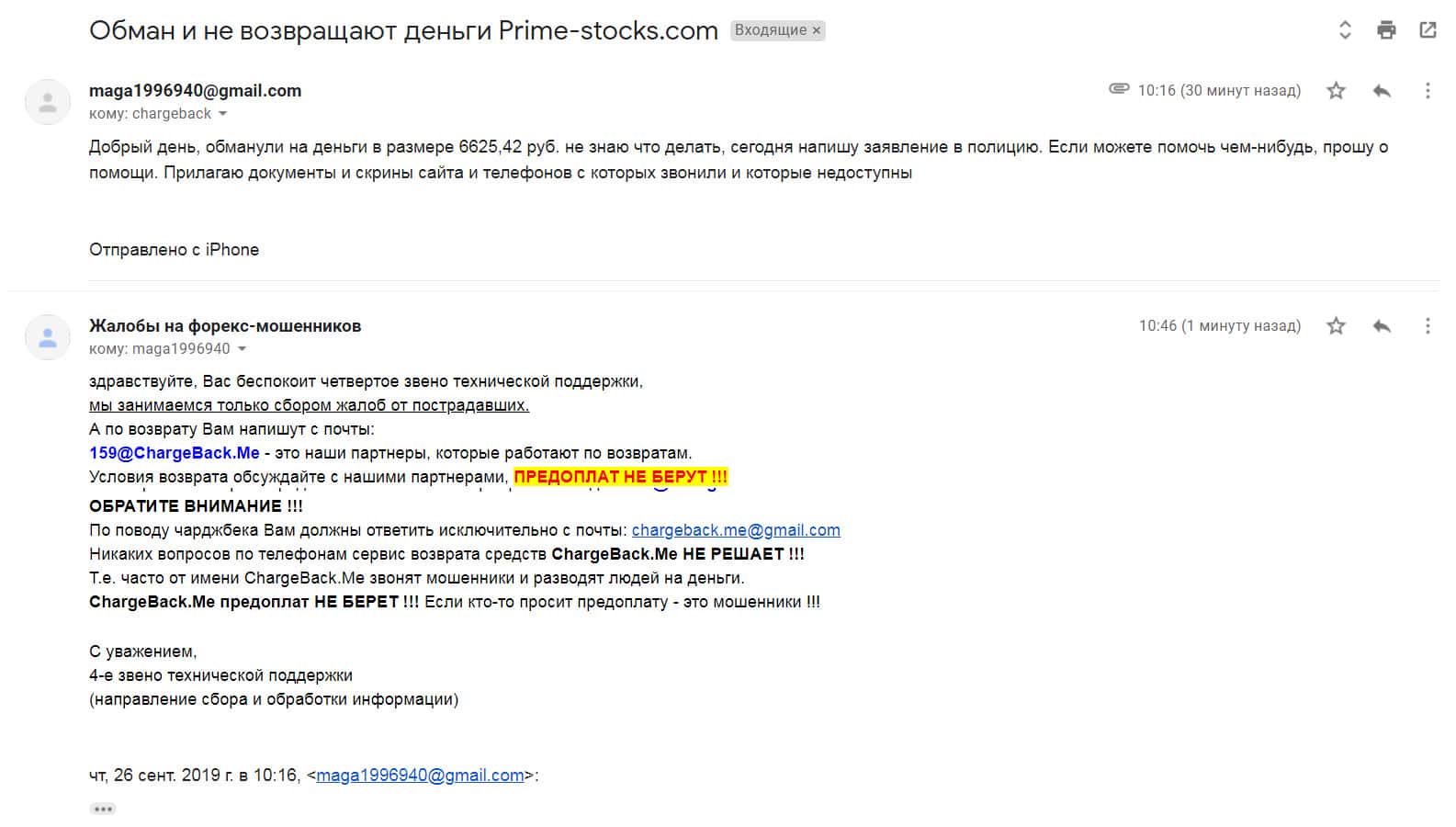The image size is (1456, 827).
Task: Expand the trimmed quoted text
Action: click(x=103, y=809)
